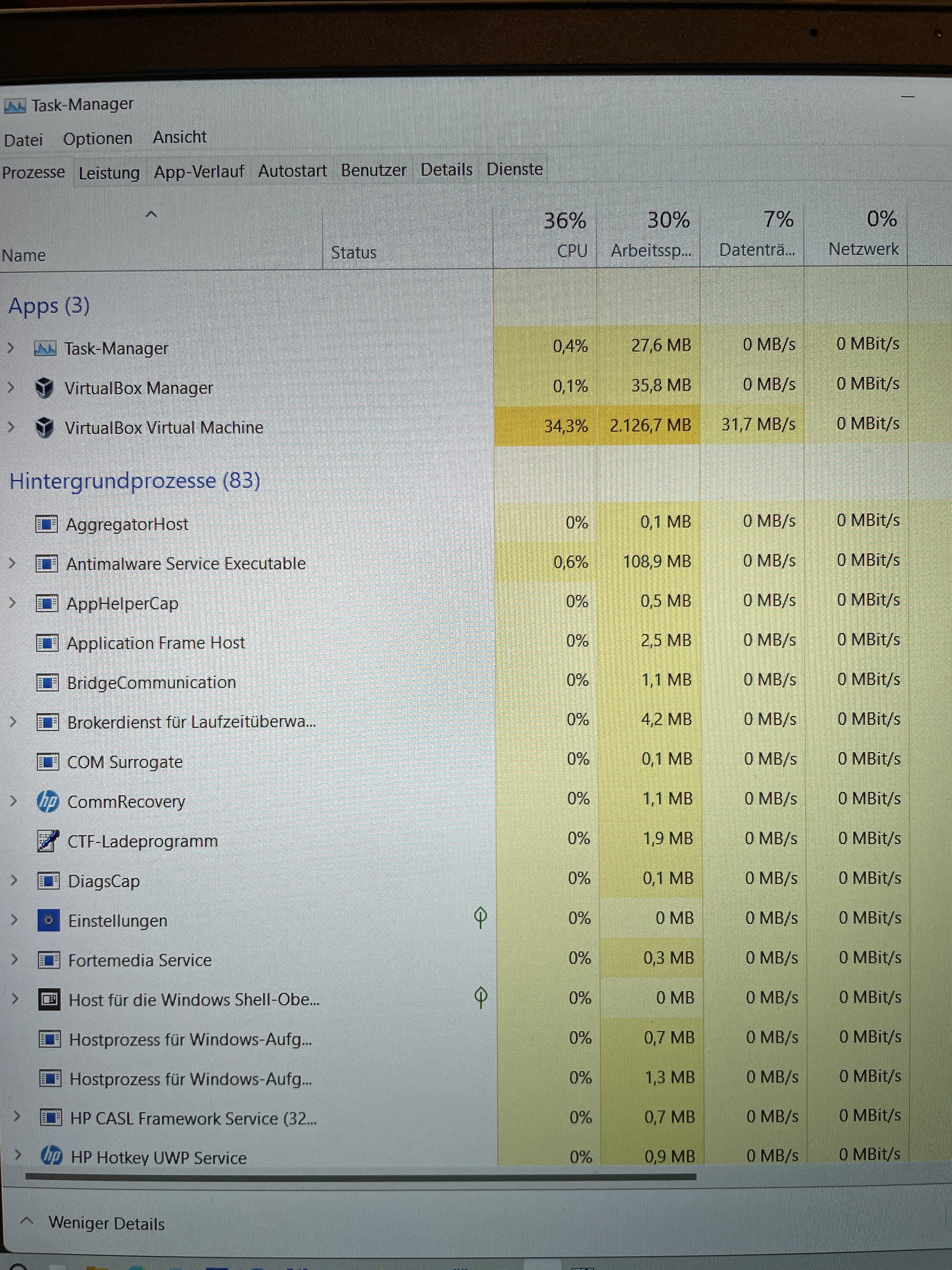Select the COM Surrogate process row
This screenshot has height=1270, width=952.
click(x=125, y=762)
